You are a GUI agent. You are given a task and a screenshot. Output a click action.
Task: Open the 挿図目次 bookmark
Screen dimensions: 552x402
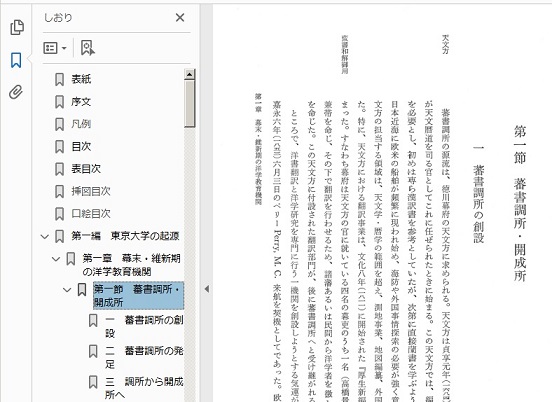point(91,191)
